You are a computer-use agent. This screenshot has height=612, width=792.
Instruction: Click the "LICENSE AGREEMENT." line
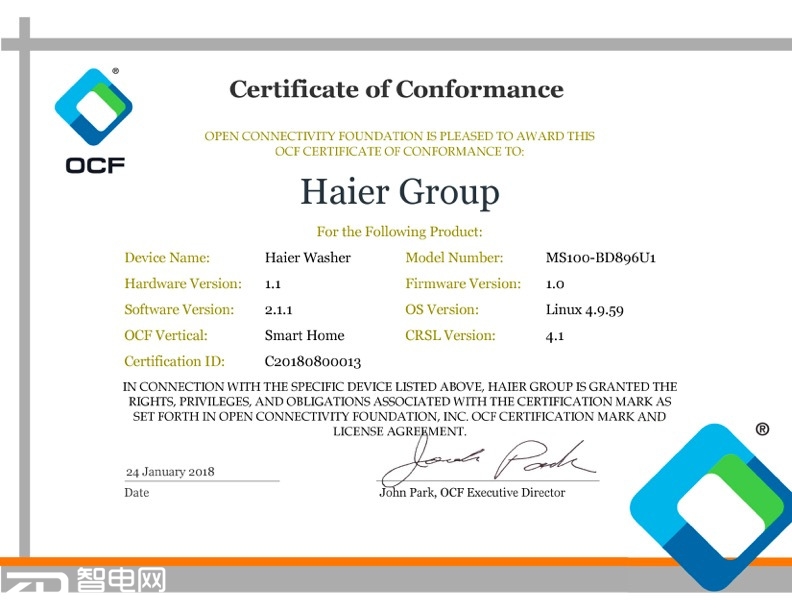(400, 431)
